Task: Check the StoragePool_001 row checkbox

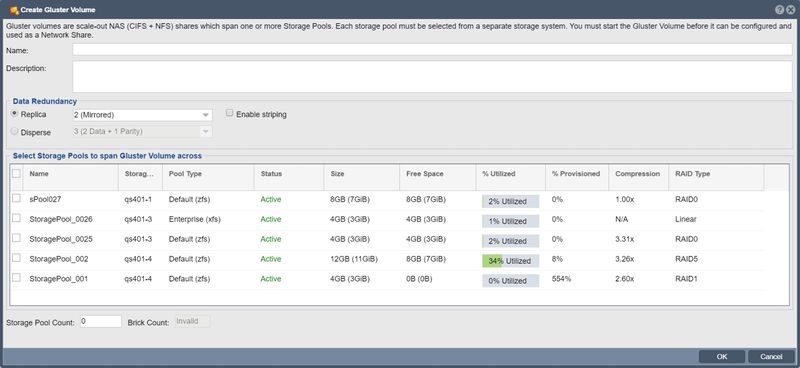Action: tap(16, 278)
